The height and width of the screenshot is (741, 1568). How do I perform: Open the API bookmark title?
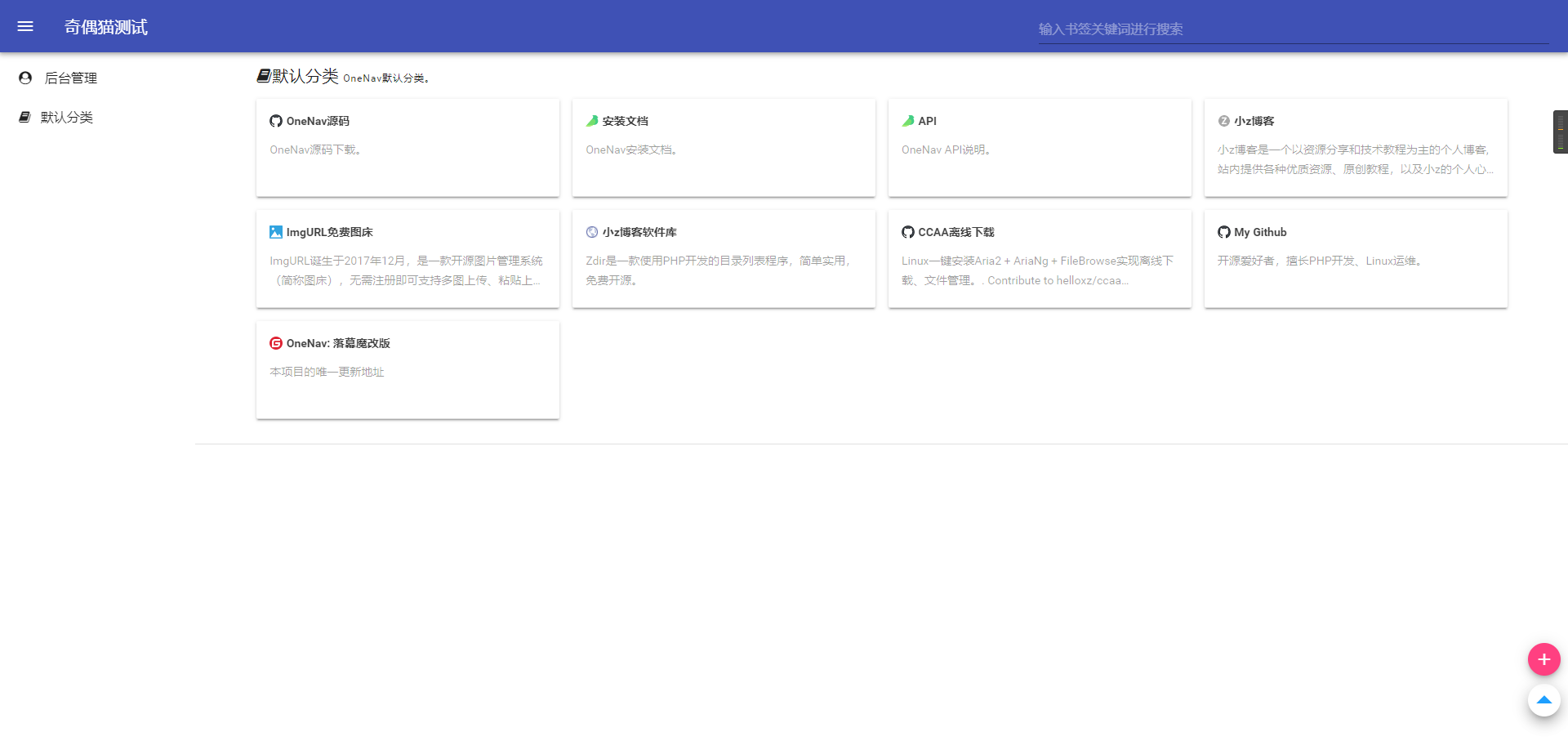pyautogui.click(x=928, y=121)
